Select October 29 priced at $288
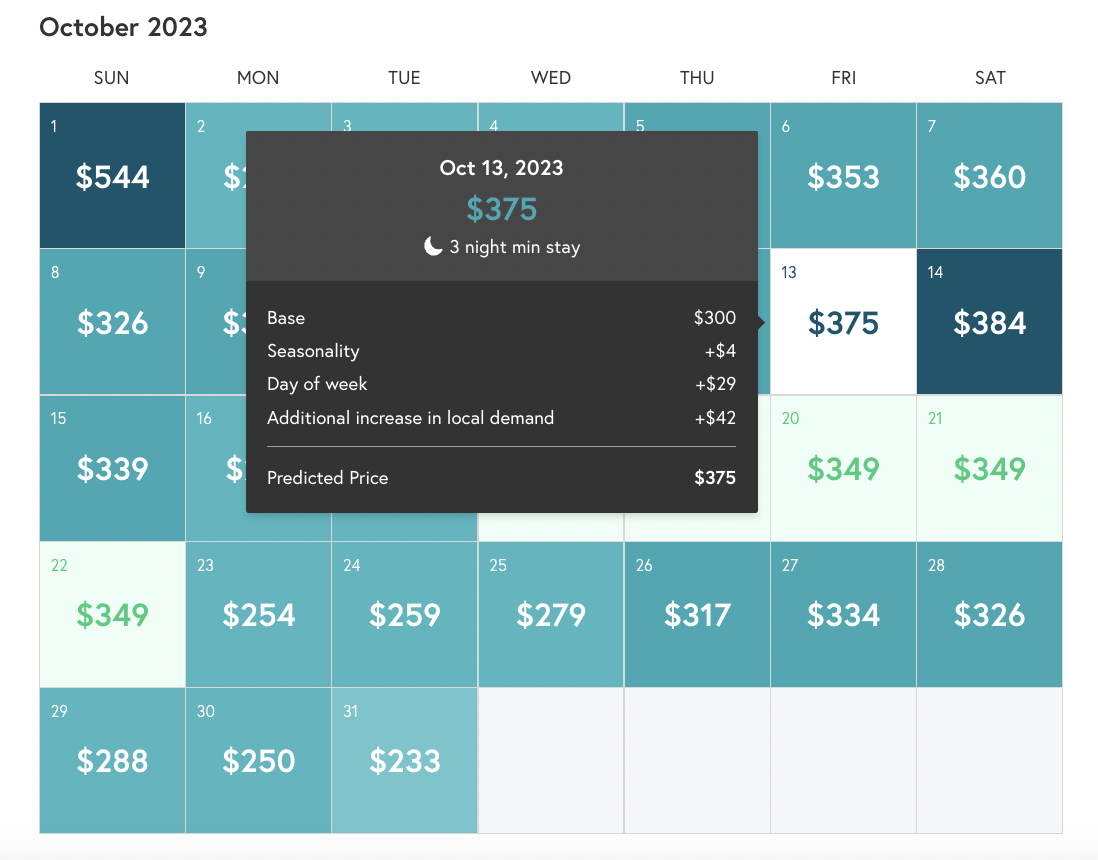Screen dimensions: 1098x860 coord(112,760)
